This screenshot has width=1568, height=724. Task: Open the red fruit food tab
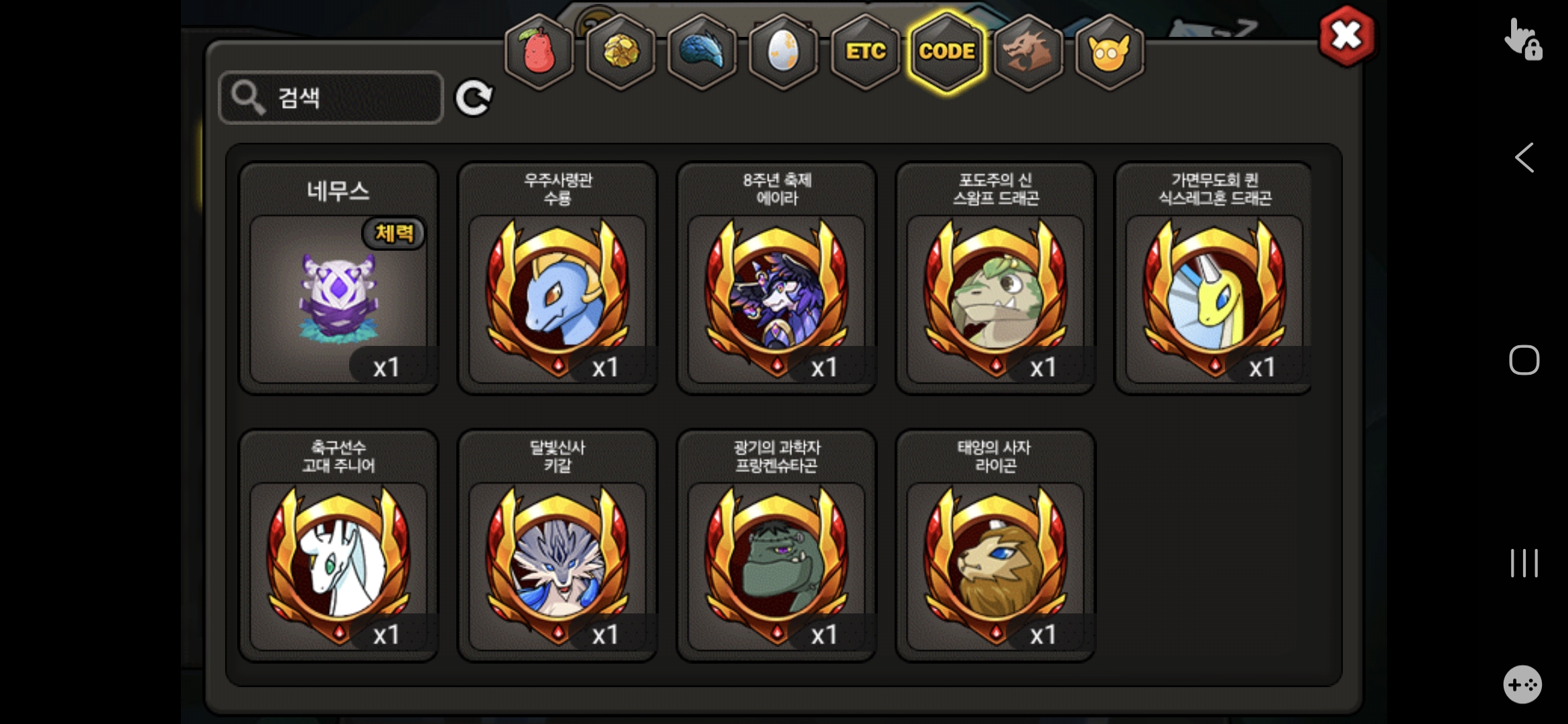coord(539,52)
